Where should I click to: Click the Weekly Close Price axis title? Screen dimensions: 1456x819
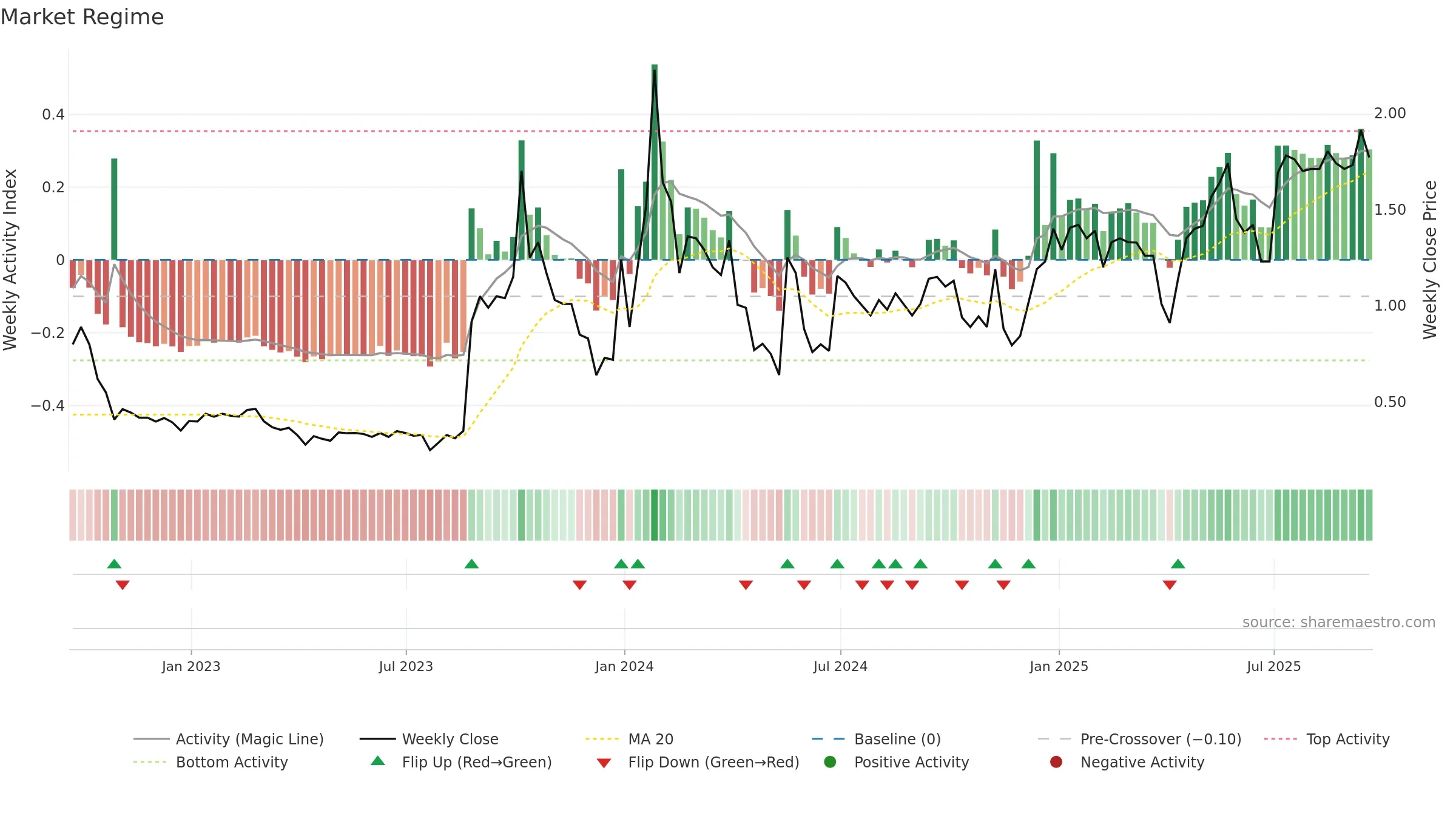click(1430, 260)
